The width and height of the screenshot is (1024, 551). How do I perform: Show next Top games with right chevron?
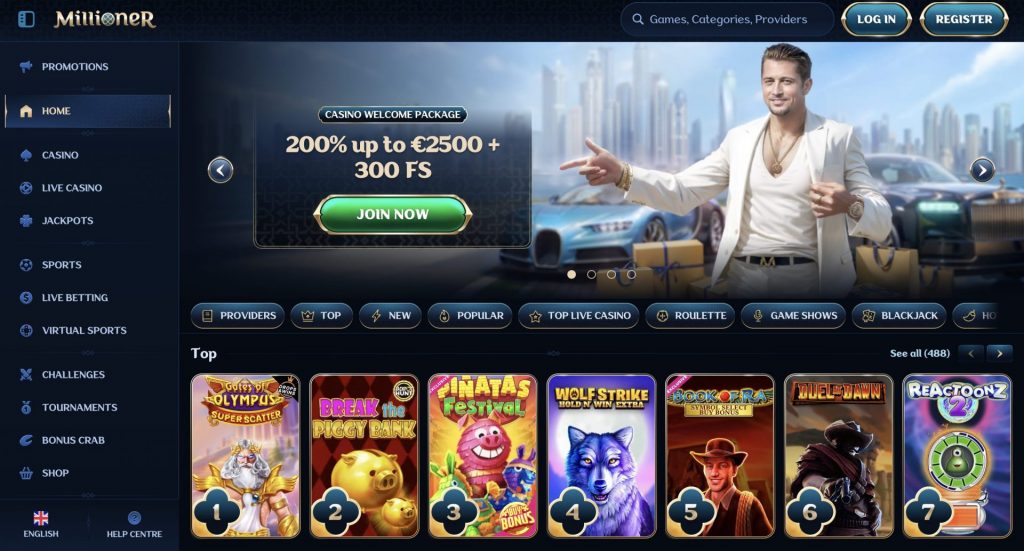pyautogui.click(x=999, y=353)
